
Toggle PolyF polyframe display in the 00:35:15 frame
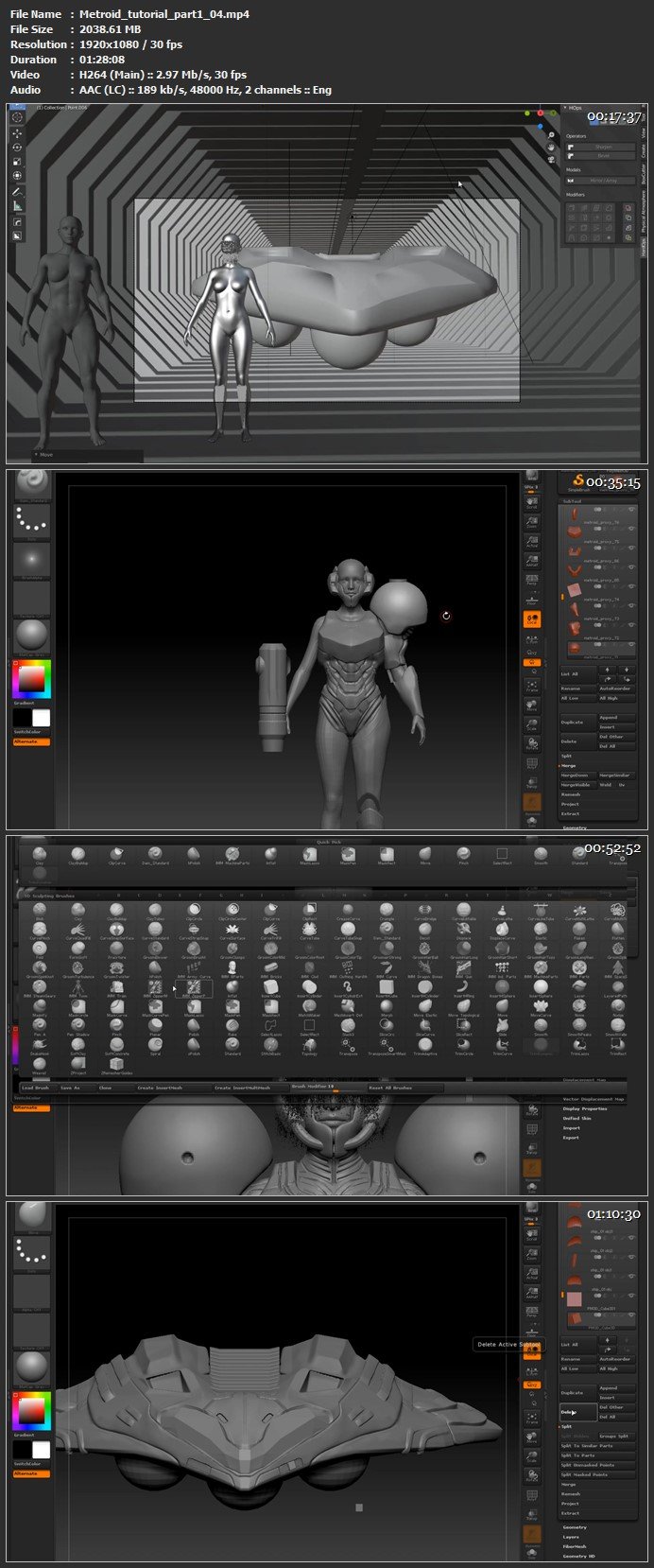click(531, 763)
